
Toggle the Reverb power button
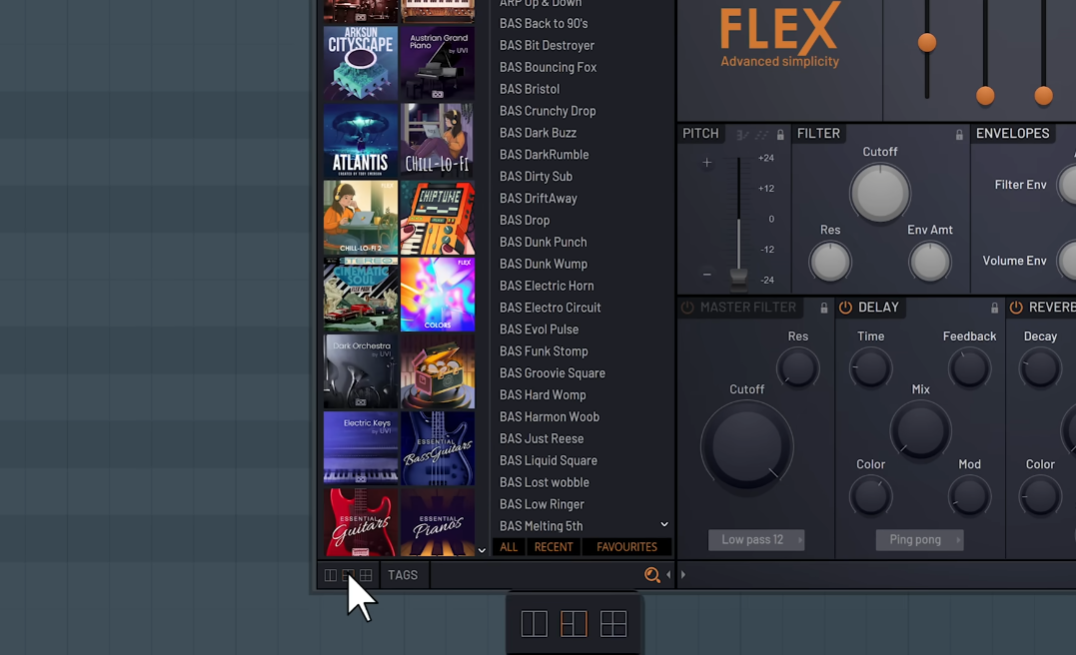pyautogui.click(x=1016, y=308)
